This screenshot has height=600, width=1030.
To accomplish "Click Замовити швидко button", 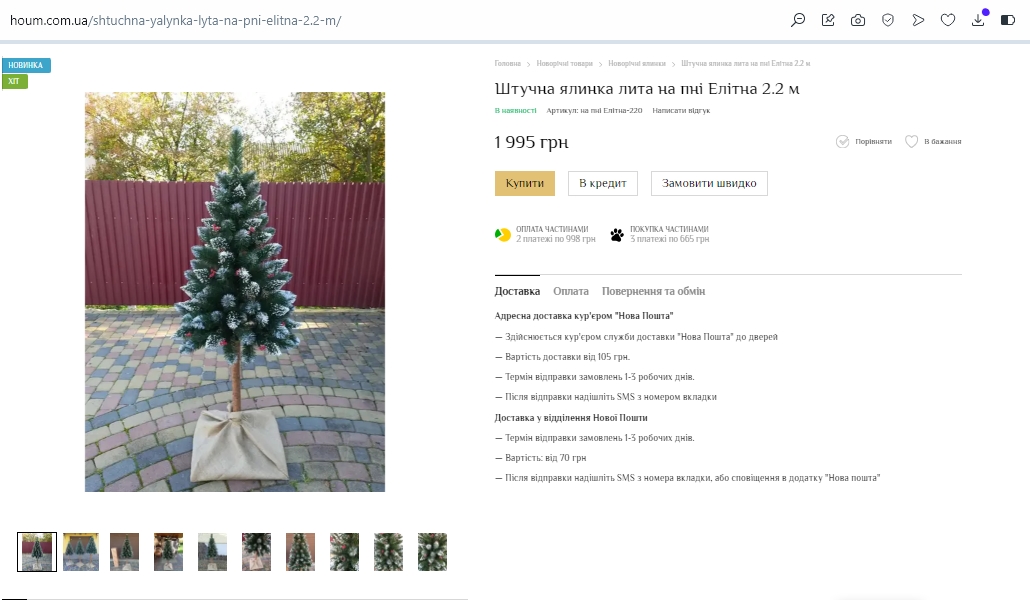I will (709, 183).
